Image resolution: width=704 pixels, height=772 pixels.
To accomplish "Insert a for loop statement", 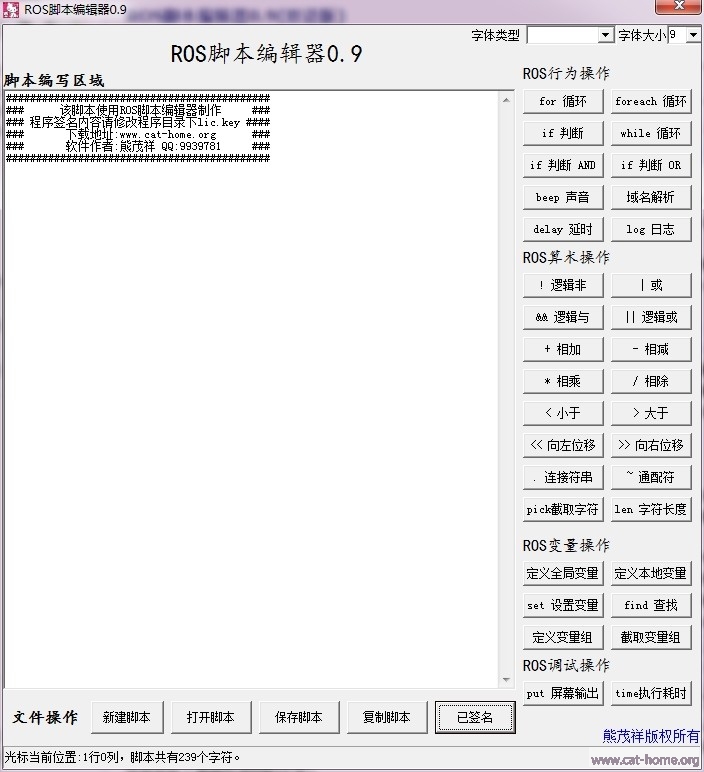I will [562, 101].
